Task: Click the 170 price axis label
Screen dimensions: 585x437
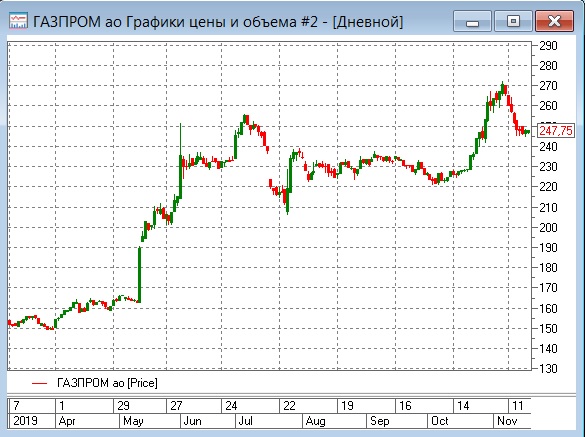Action: click(x=548, y=288)
